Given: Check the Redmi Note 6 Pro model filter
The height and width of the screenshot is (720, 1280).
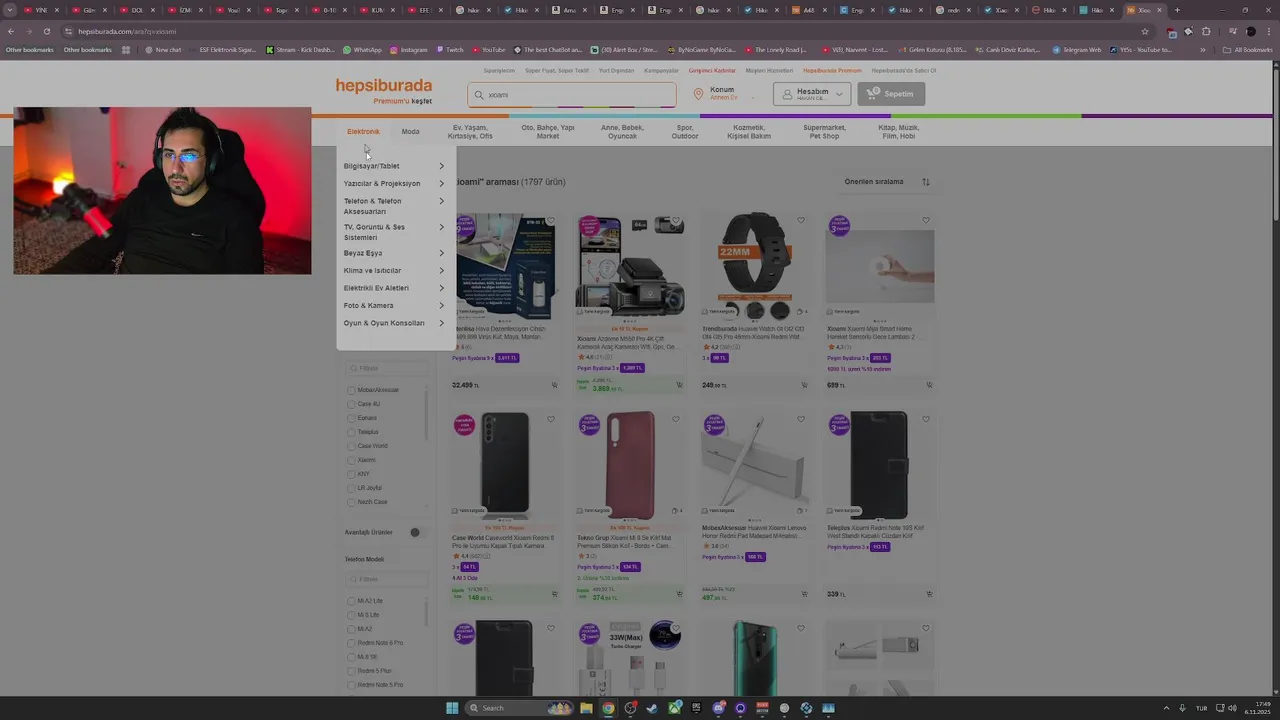Looking at the screenshot, I should point(351,643).
